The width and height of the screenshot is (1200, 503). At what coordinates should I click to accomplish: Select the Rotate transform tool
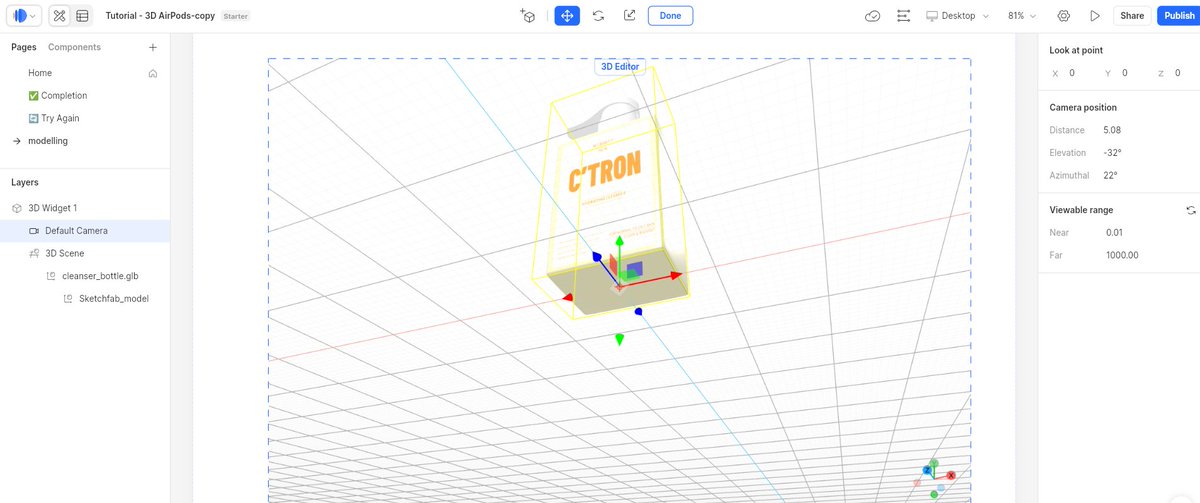(x=598, y=16)
